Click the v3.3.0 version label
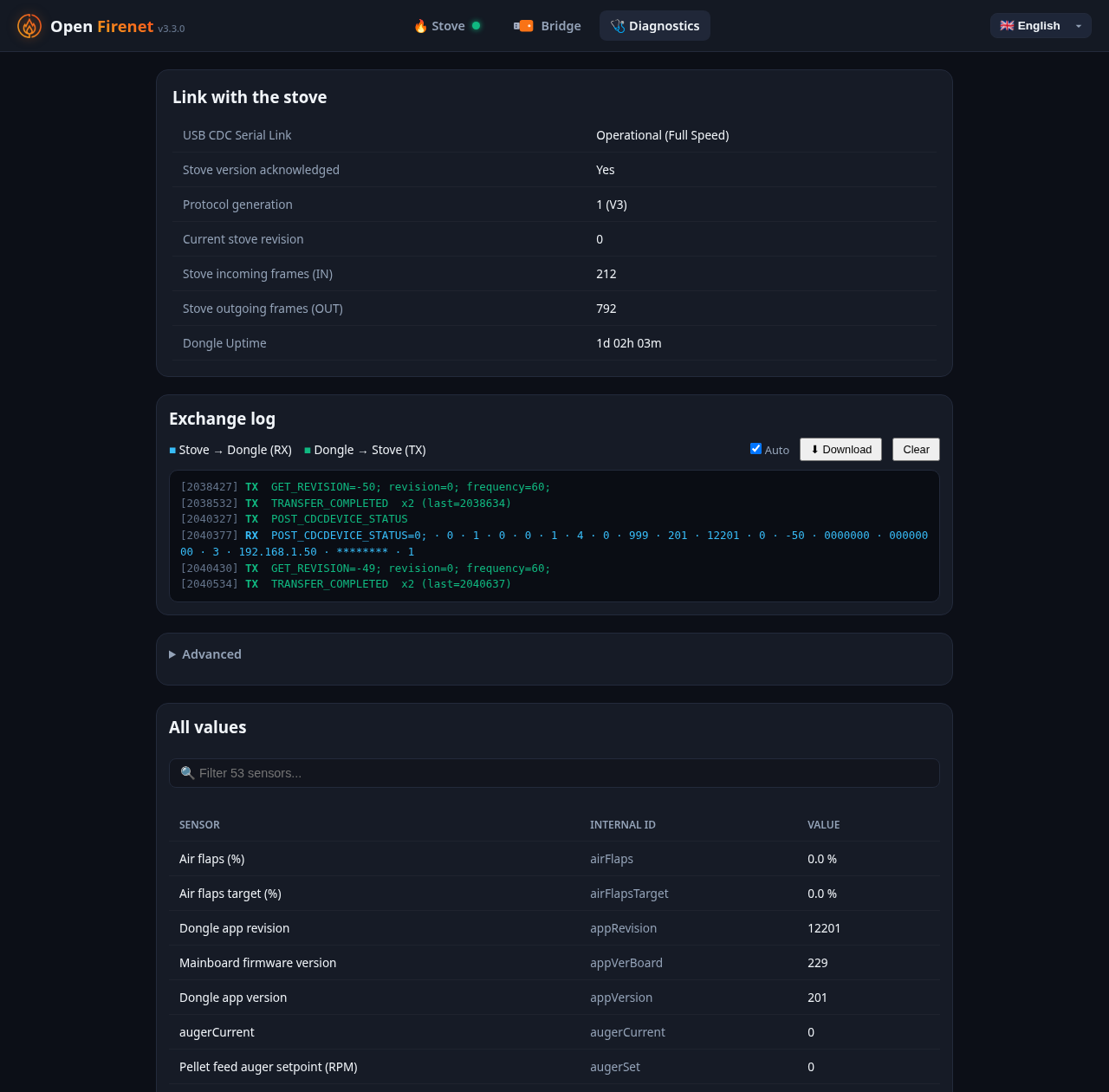The height and width of the screenshot is (1092, 1109). coord(172,29)
